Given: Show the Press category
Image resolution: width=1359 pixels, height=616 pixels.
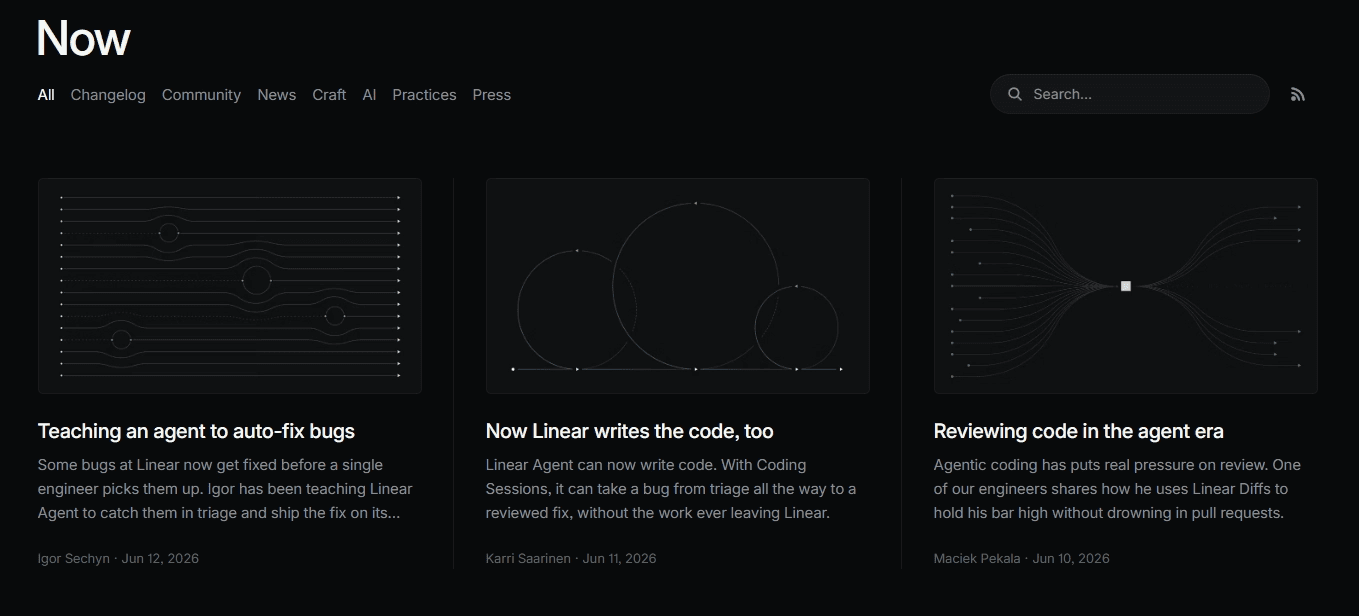Looking at the screenshot, I should click(x=491, y=95).
